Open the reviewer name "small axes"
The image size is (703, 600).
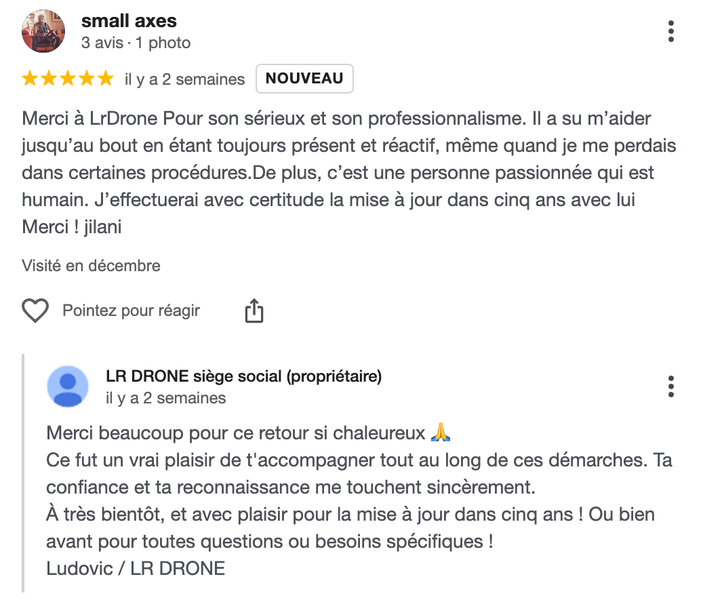129,21
